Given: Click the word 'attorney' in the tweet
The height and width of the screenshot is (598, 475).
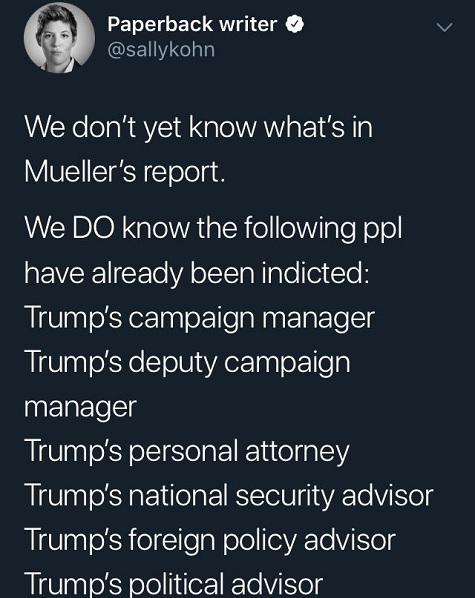Looking at the screenshot, I should 297,453.
